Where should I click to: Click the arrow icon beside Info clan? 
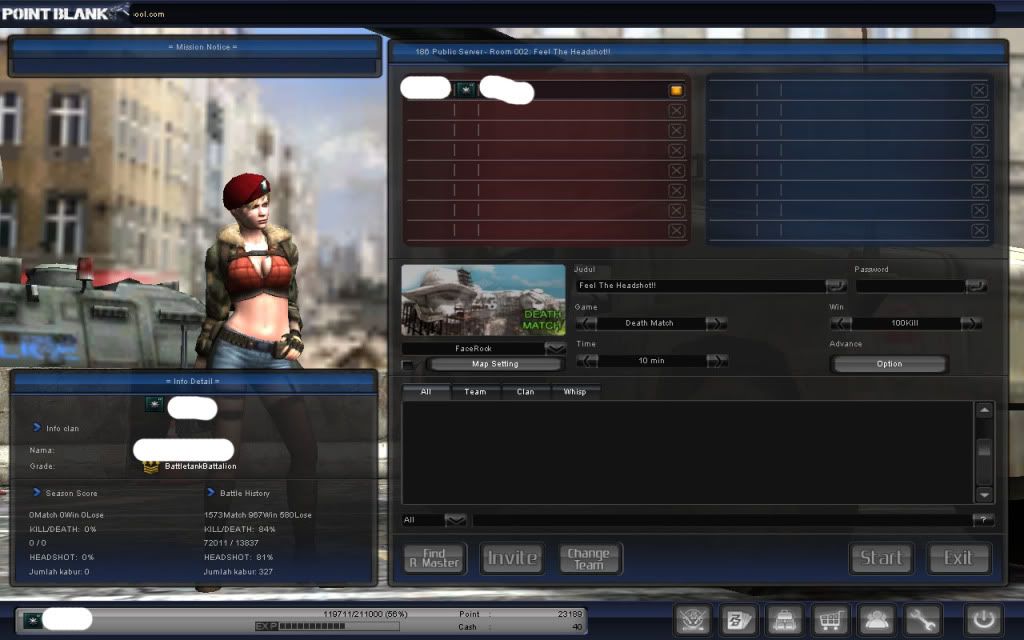pyautogui.click(x=37, y=428)
